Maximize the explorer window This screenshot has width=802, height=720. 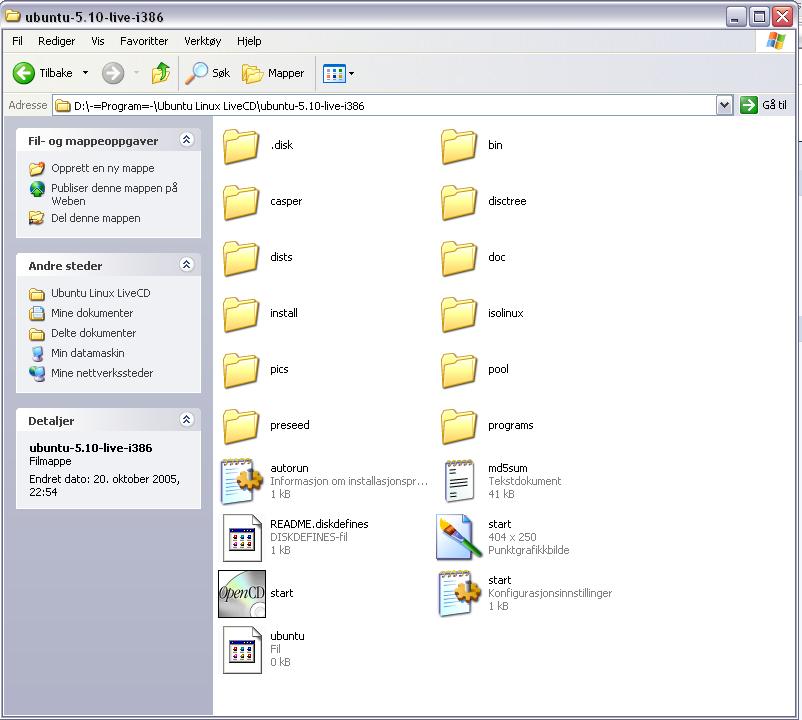coord(759,17)
